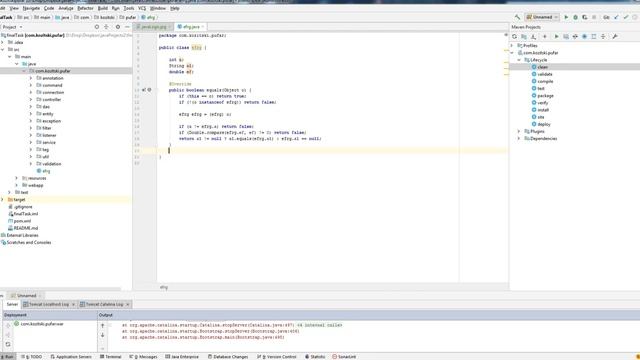Close the Tomcat Catalina Log tab
Screen dimensions: 640x360
pos(128,304)
